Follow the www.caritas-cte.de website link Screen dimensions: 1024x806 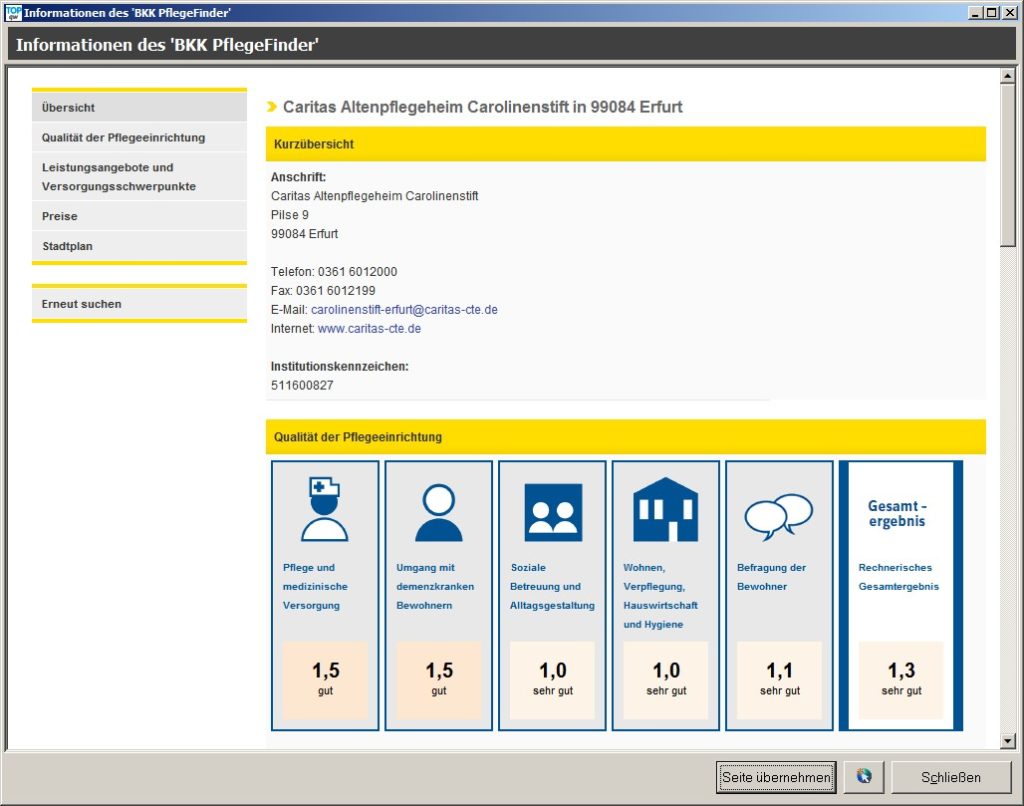369,329
